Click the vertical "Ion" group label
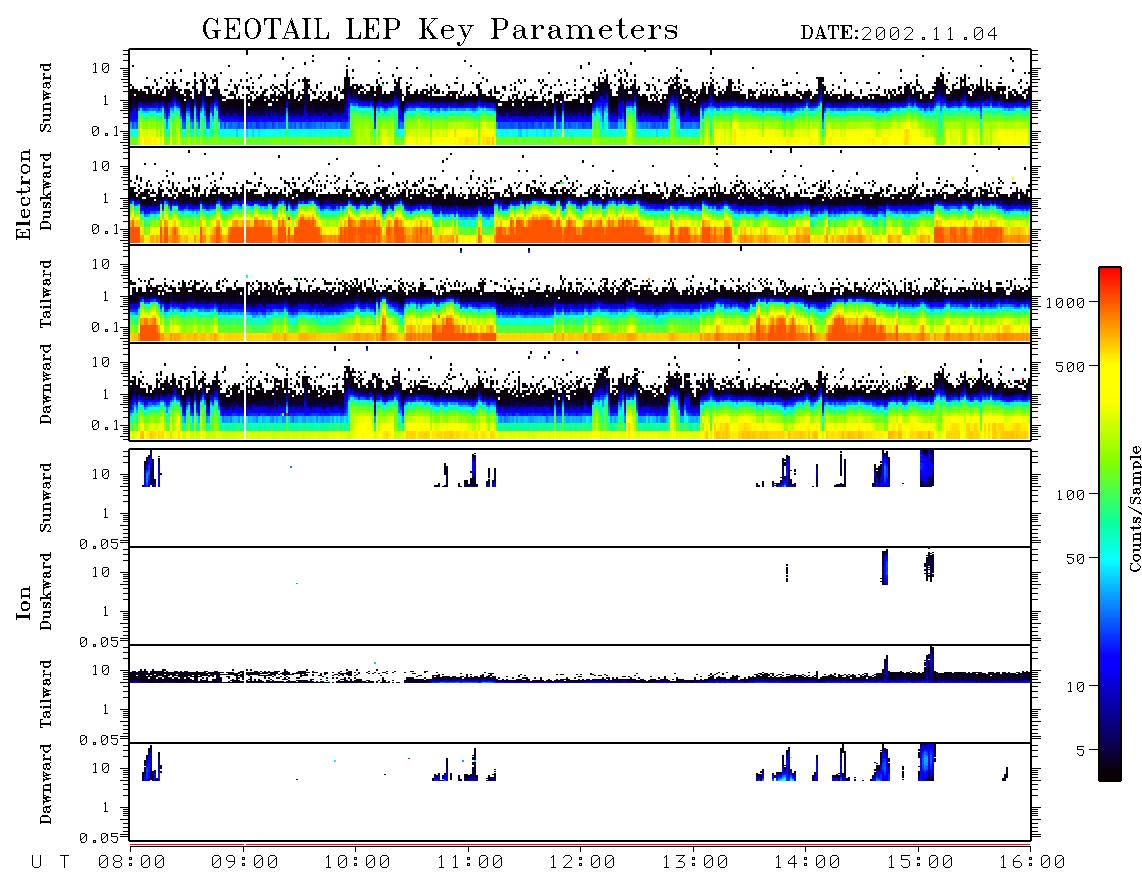 [24, 602]
